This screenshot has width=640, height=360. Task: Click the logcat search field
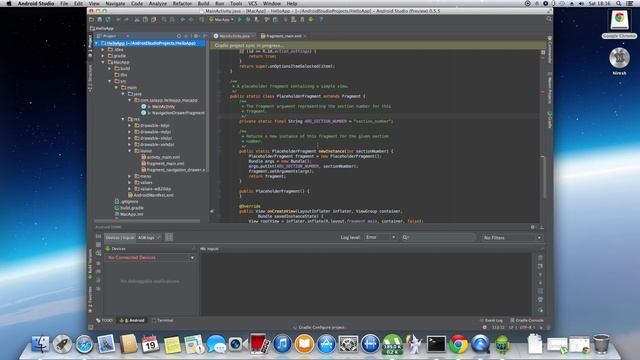click(438, 237)
